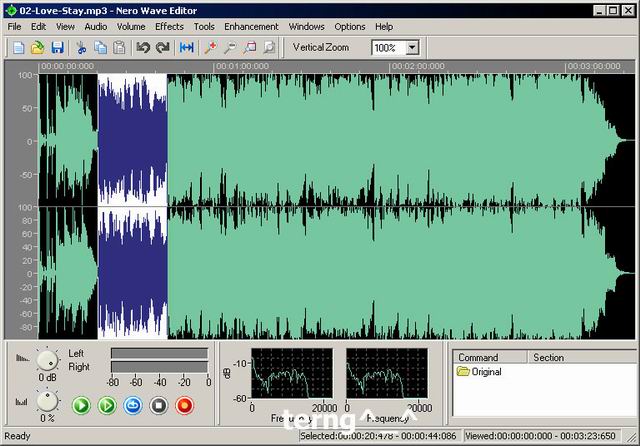Viewport: 640px width, 446px height.
Task: Click the 0 % knob
Action: (47, 401)
